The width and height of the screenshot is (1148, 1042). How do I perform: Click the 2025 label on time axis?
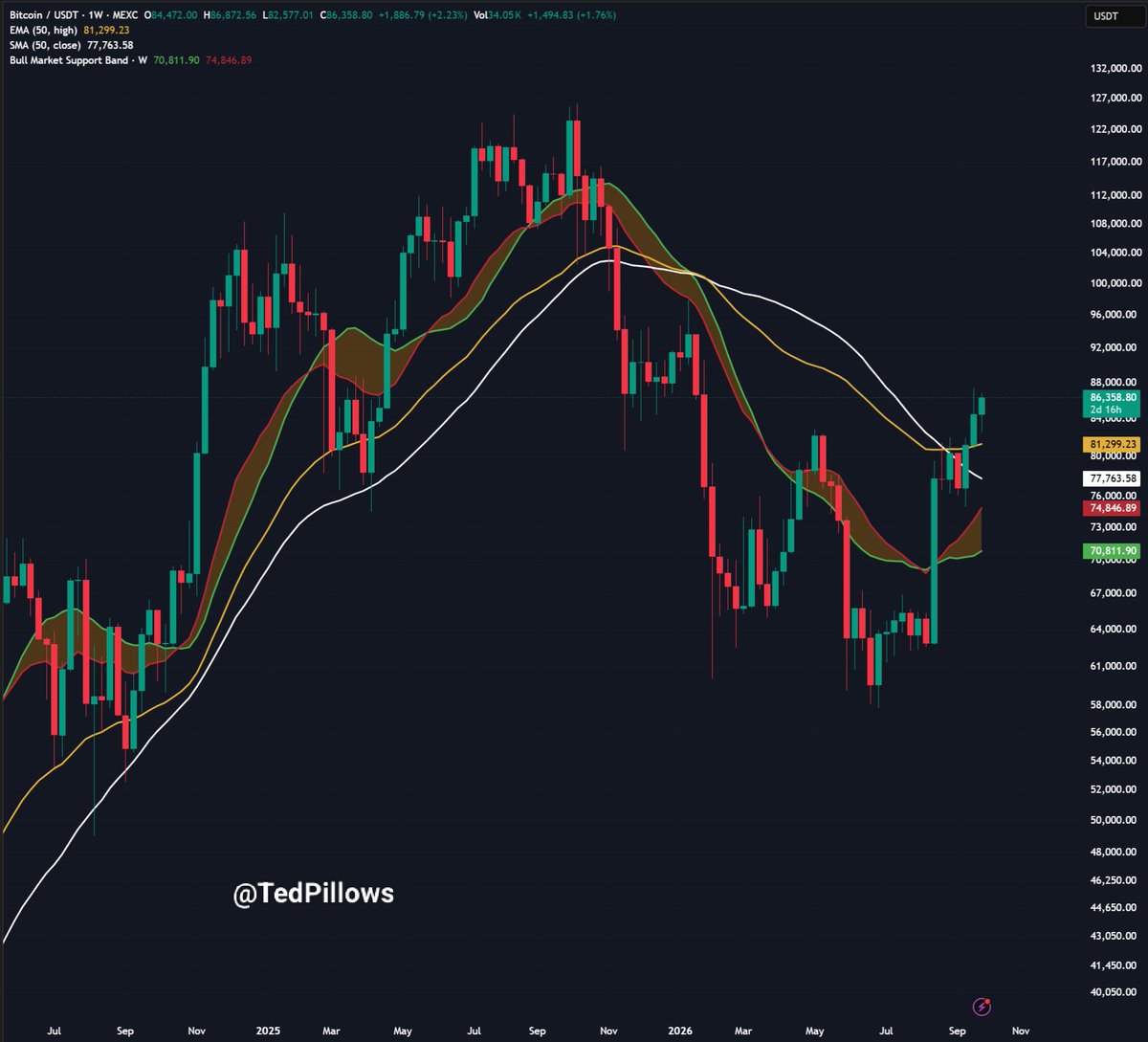pos(269,1031)
